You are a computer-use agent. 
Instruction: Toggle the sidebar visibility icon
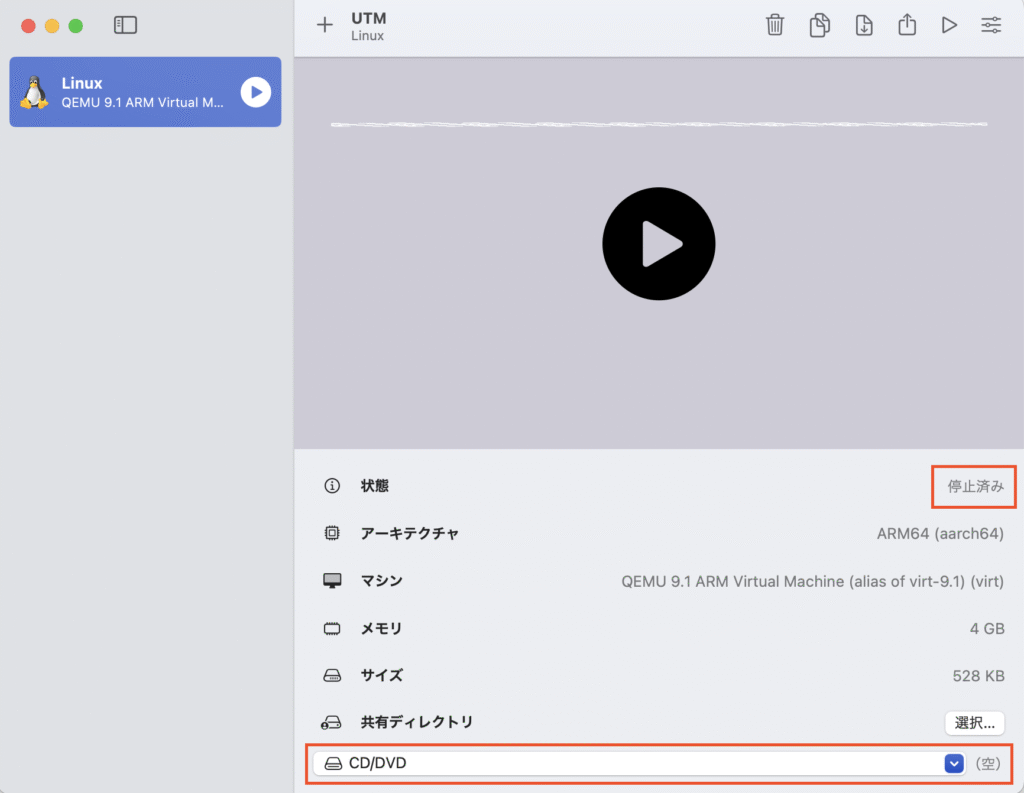tap(125, 25)
